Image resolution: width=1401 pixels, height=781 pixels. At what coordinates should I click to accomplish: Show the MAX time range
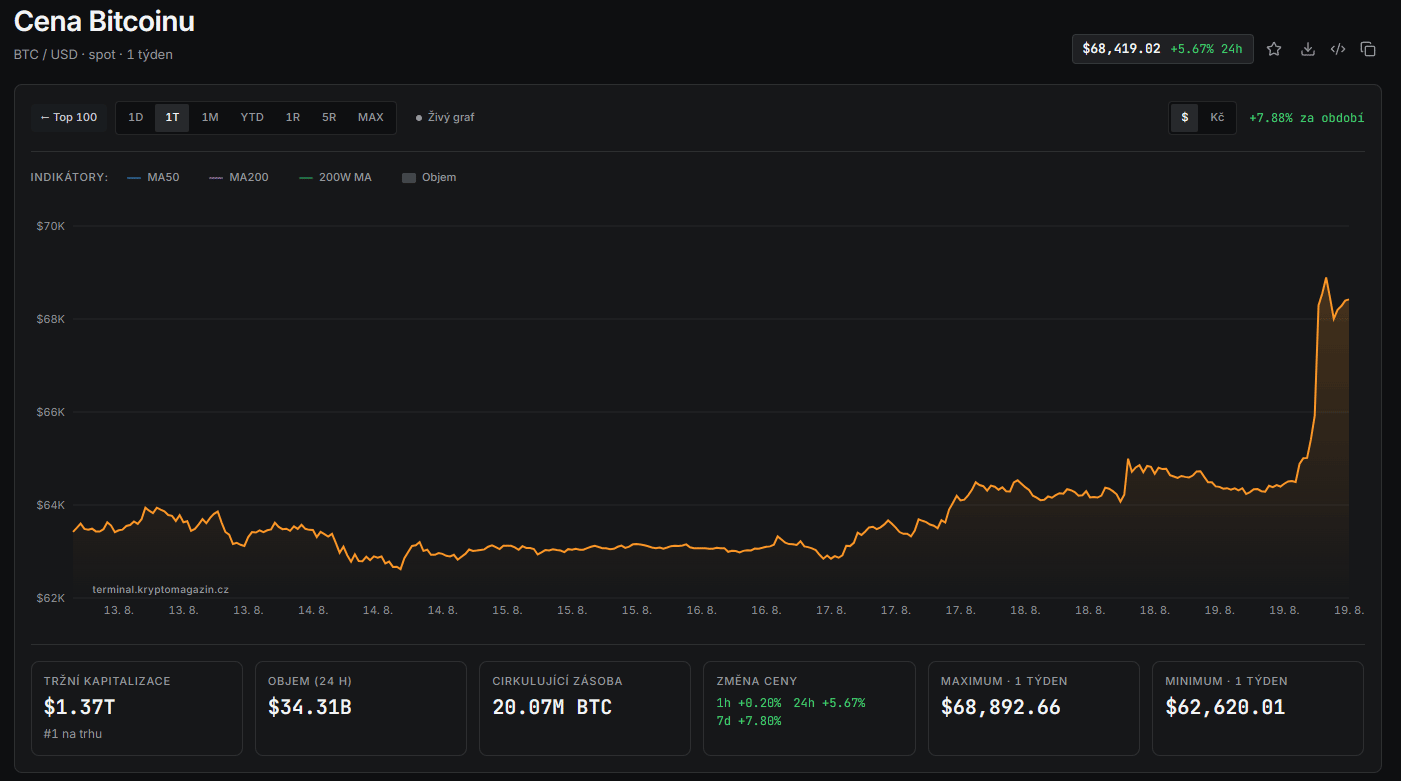(x=371, y=117)
